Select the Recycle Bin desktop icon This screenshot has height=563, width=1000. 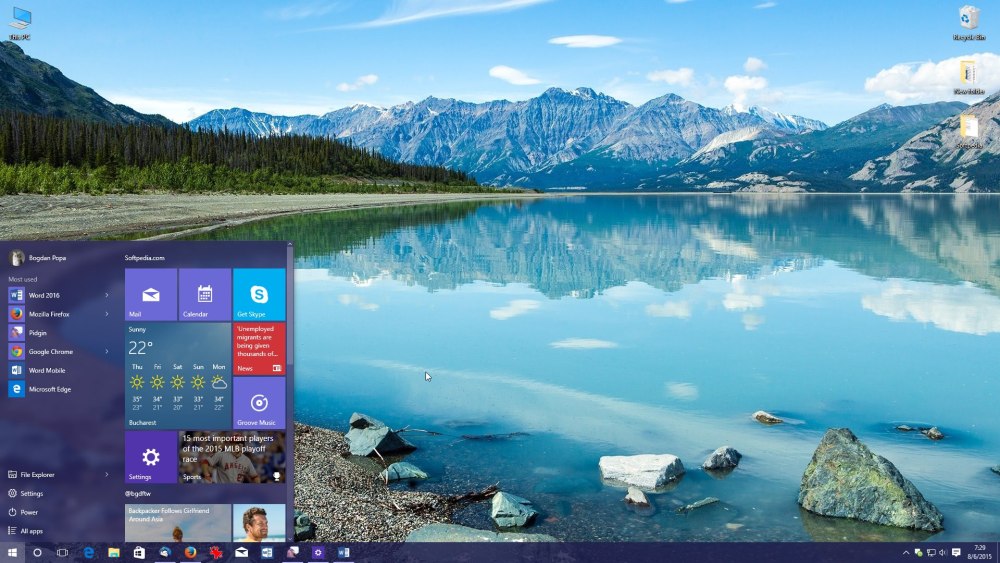pyautogui.click(x=969, y=23)
